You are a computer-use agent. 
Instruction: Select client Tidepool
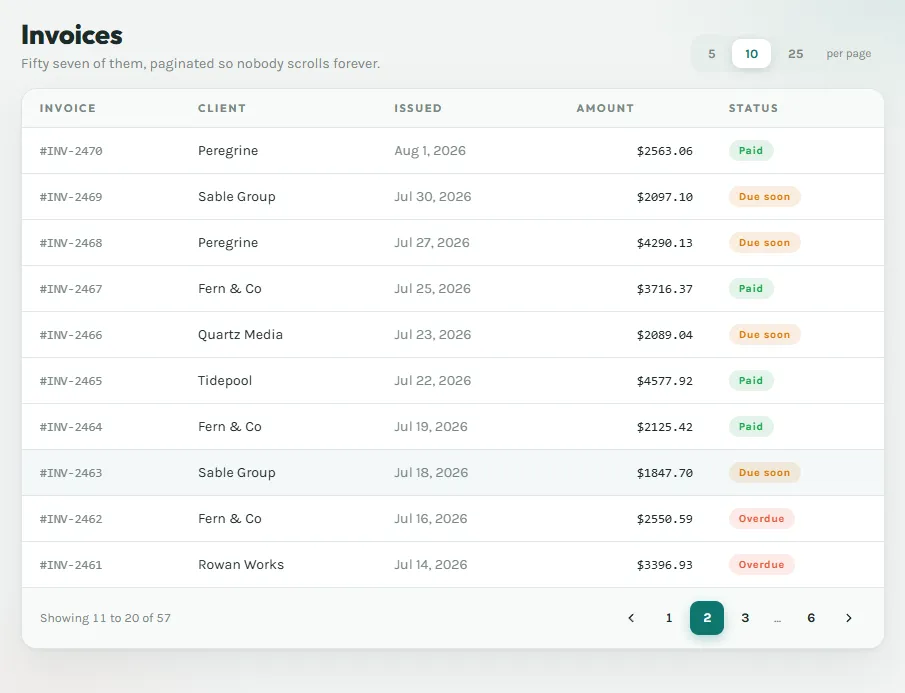[225, 381]
